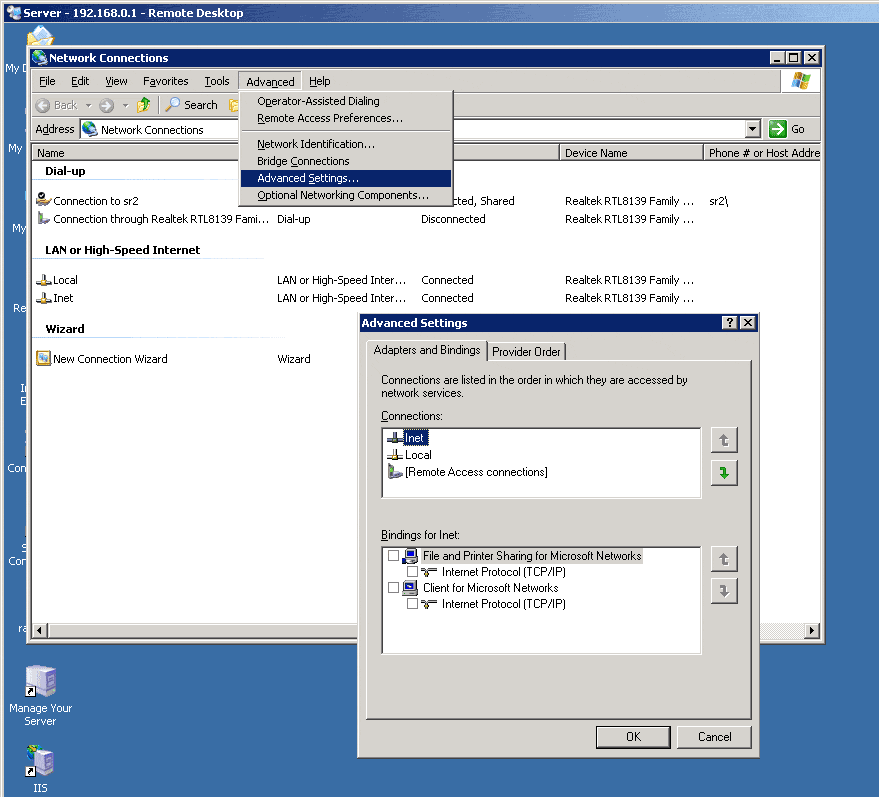Move the connection up with the up-arrow button
Viewport: 879px width, 797px height.
point(724,441)
